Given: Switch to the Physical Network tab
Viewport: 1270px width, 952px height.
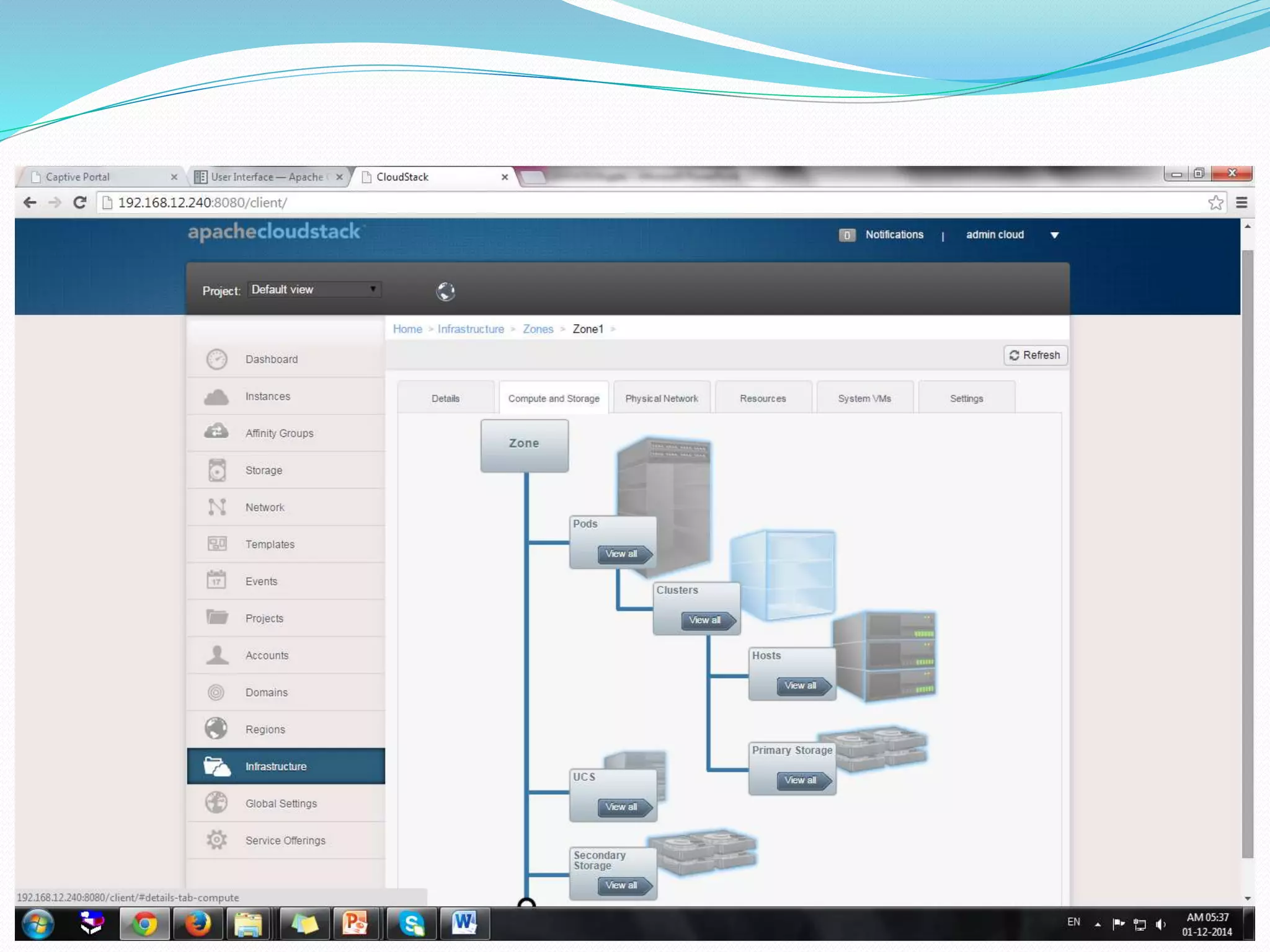Looking at the screenshot, I should 661,398.
